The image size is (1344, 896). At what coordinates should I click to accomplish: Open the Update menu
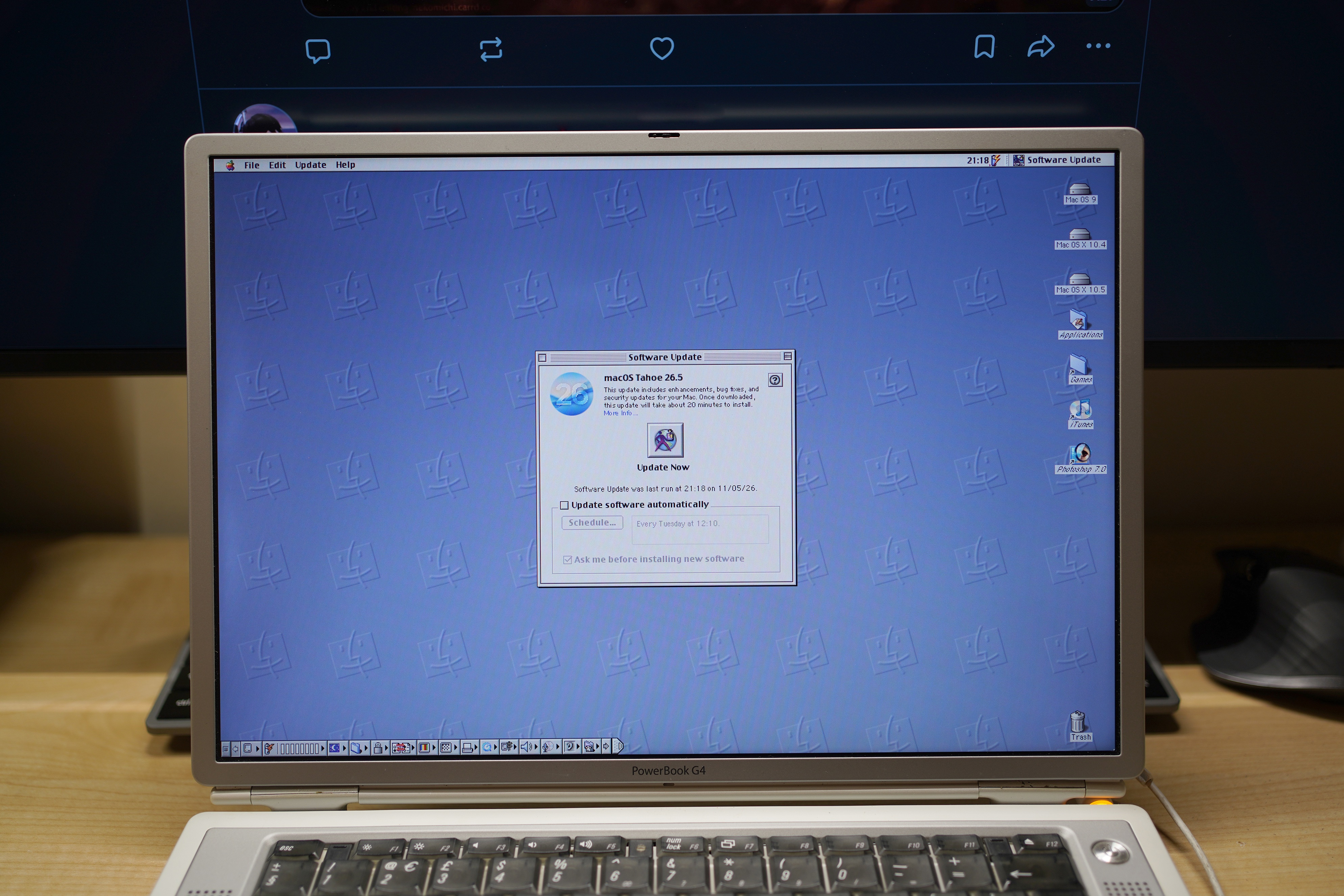click(310, 165)
